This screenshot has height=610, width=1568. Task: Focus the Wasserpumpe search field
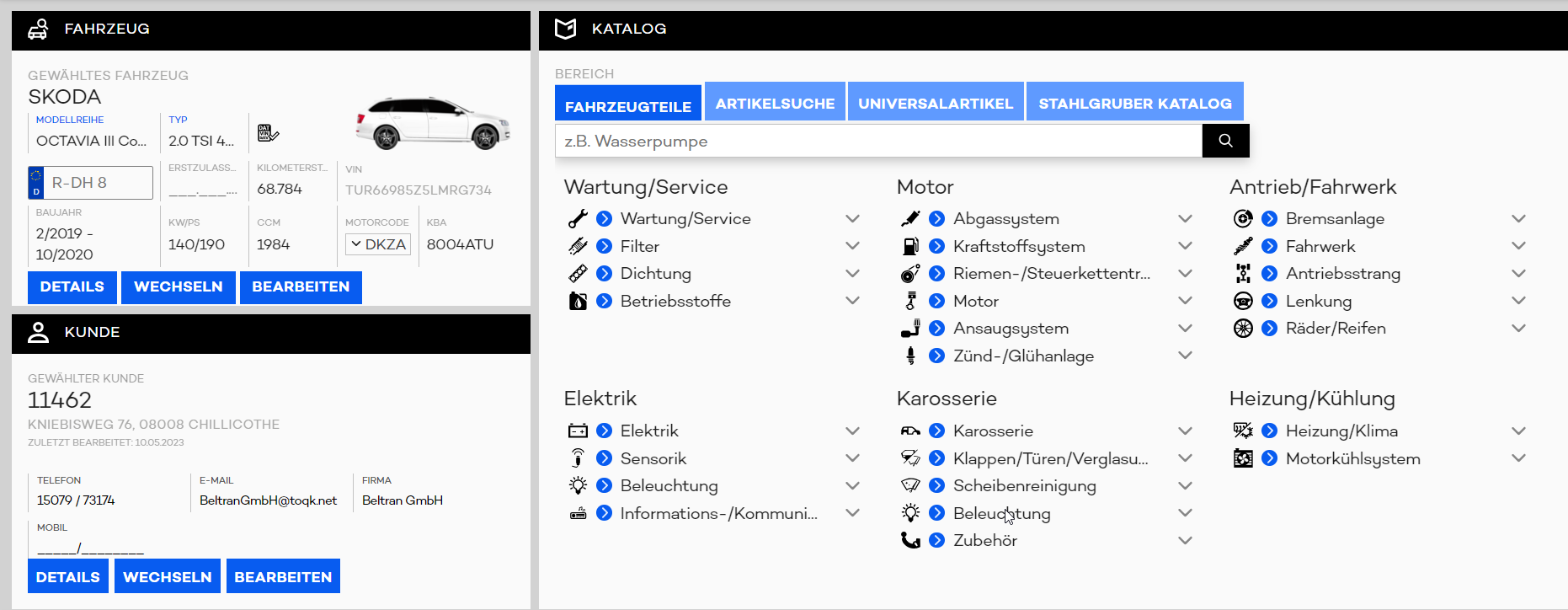click(878, 141)
